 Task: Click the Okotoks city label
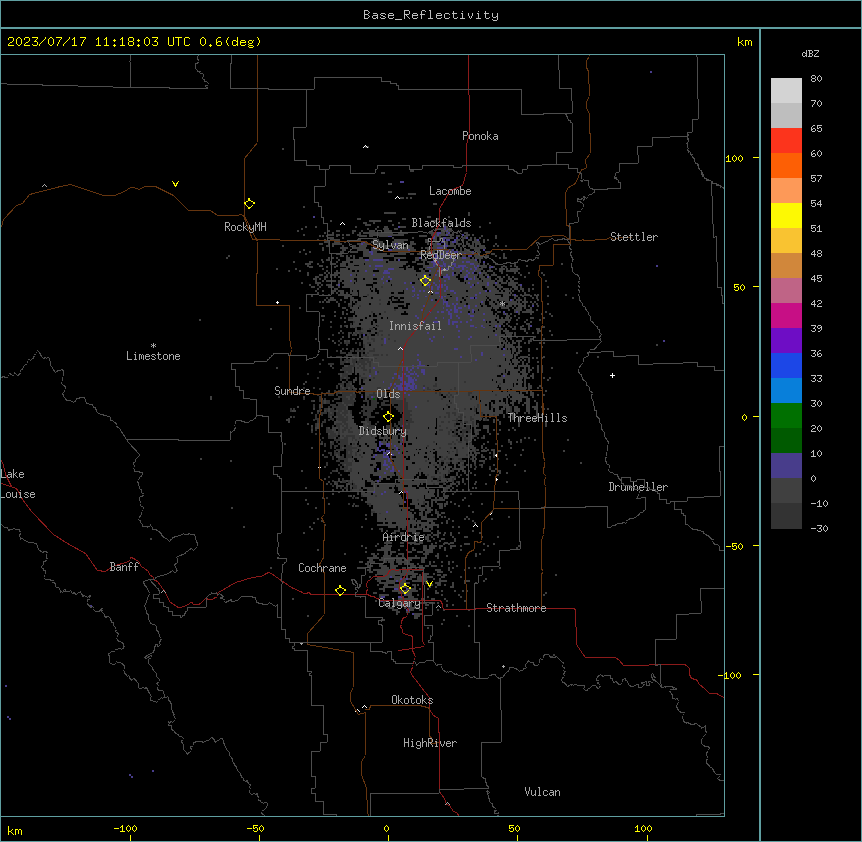click(412, 700)
